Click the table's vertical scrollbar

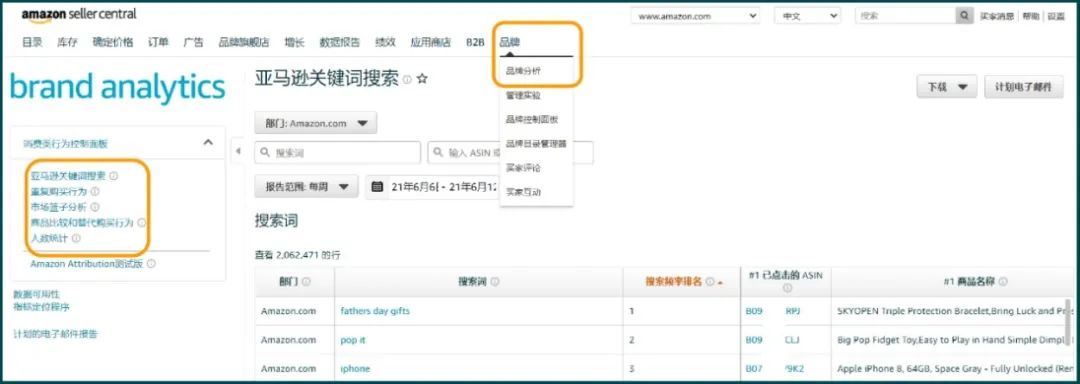1068,323
